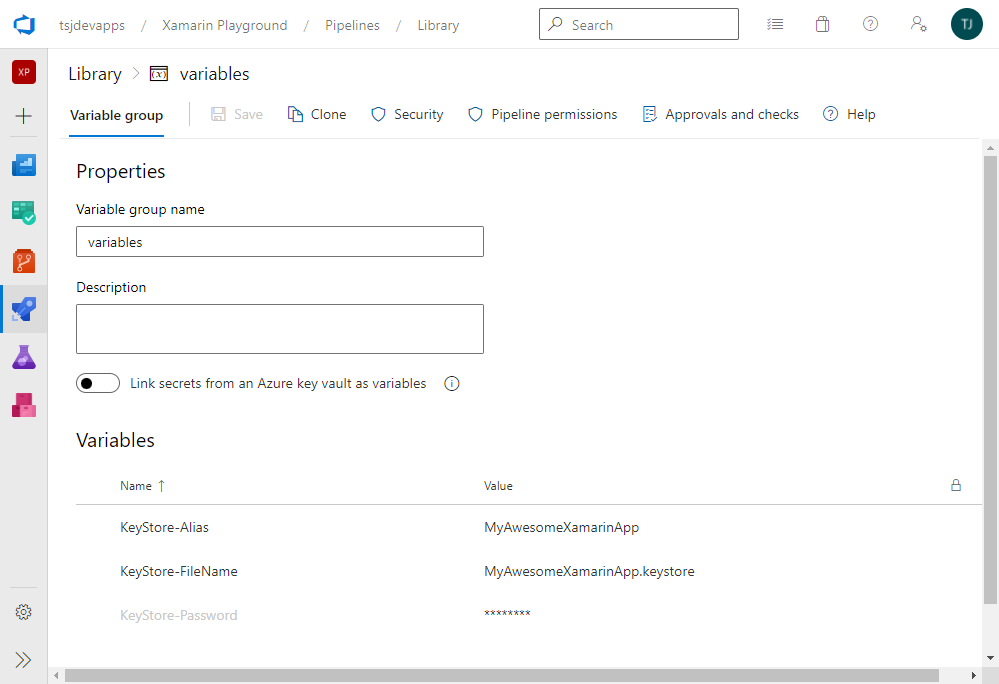
Task: Click the Variable group name field
Action: click(x=280, y=242)
